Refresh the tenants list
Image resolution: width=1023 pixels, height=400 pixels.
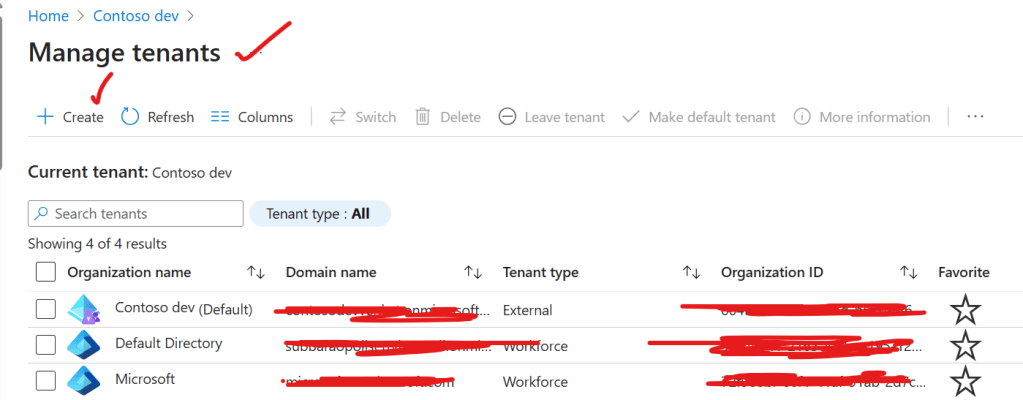(130, 117)
